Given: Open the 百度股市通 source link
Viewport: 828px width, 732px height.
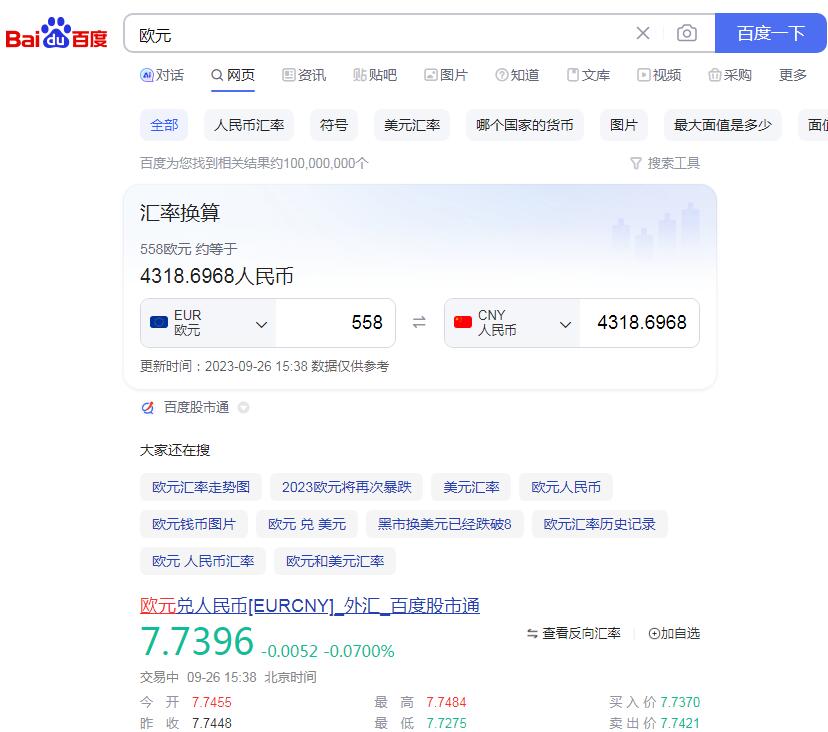Looking at the screenshot, I should [x=196, y=407].
